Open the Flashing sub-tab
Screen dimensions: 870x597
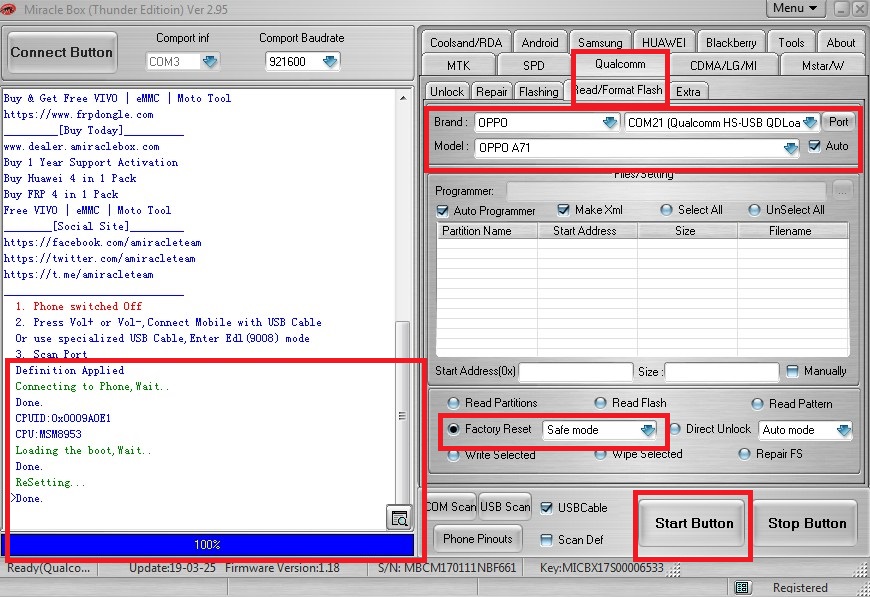538,92
